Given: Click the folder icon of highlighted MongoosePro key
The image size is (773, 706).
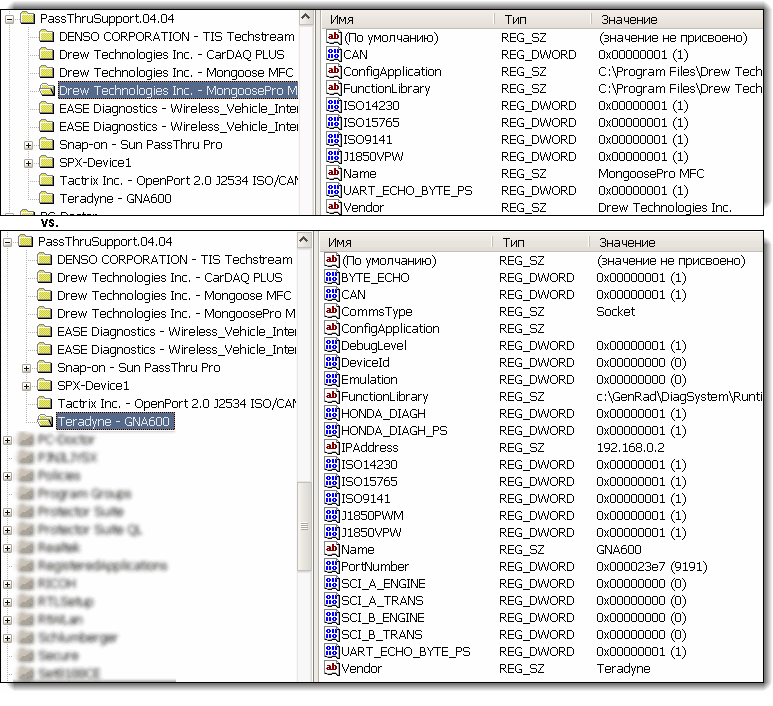Looking at the screenshot, I should 45,91.
